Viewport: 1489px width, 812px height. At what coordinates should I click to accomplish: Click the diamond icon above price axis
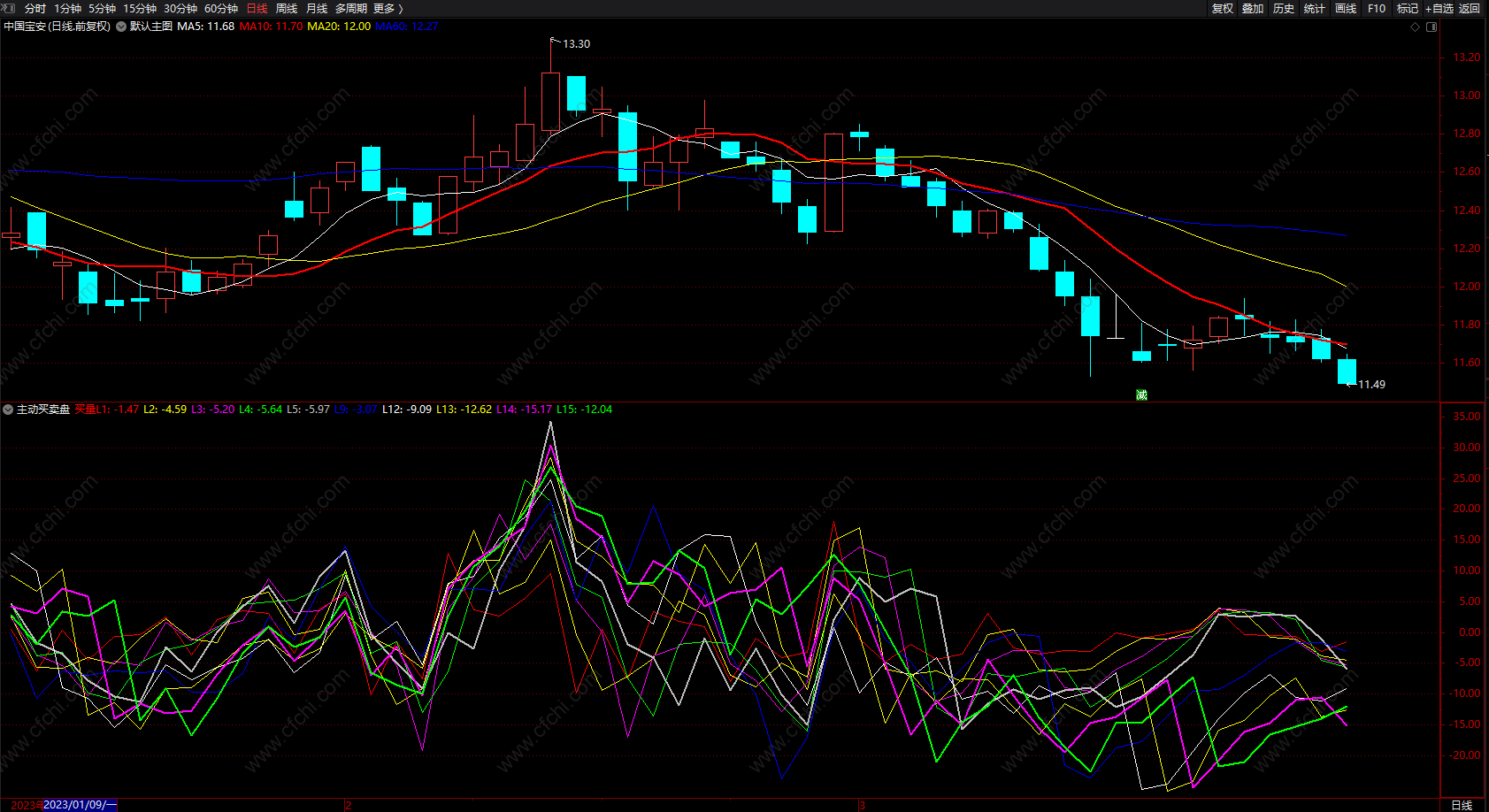click(1415, 27)
